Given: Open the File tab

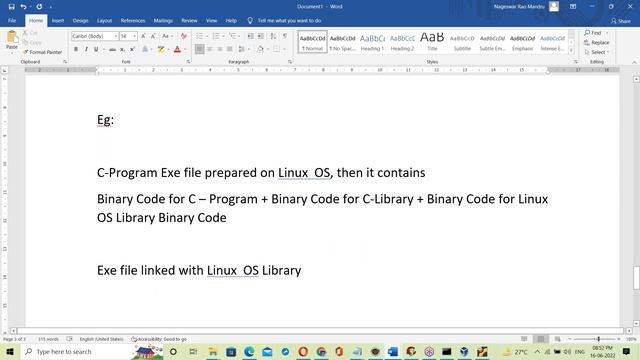Looking at the screenshot, I should [x=12, y=20].
